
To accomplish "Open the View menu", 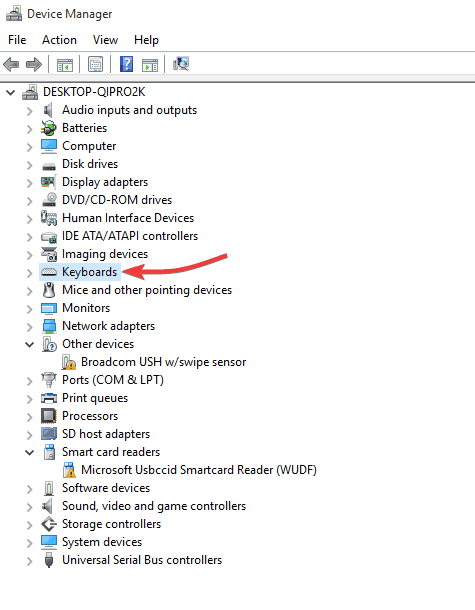I will point(105,40).
